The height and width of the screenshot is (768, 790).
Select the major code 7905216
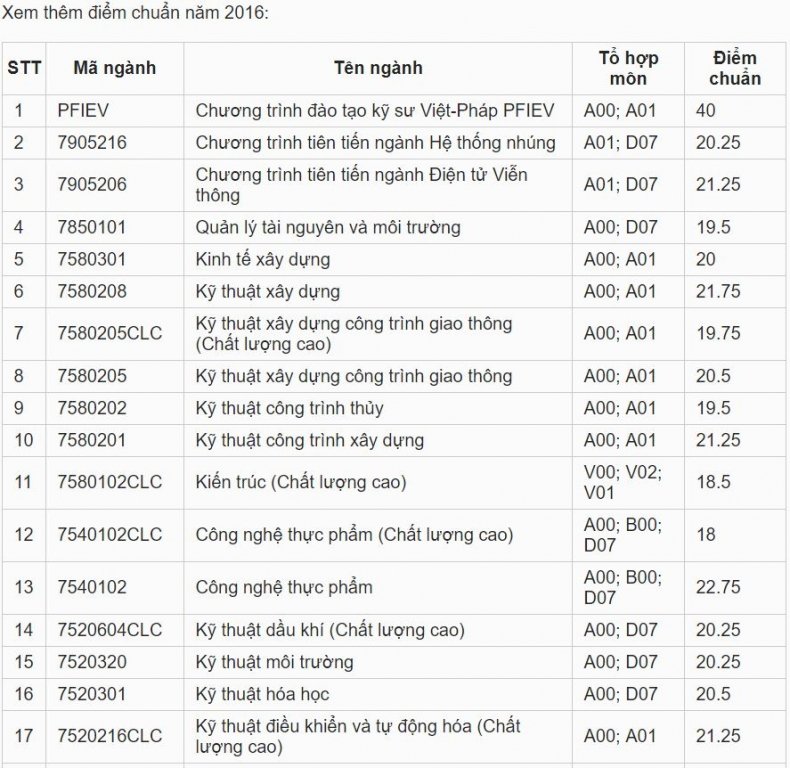(92, 143)
